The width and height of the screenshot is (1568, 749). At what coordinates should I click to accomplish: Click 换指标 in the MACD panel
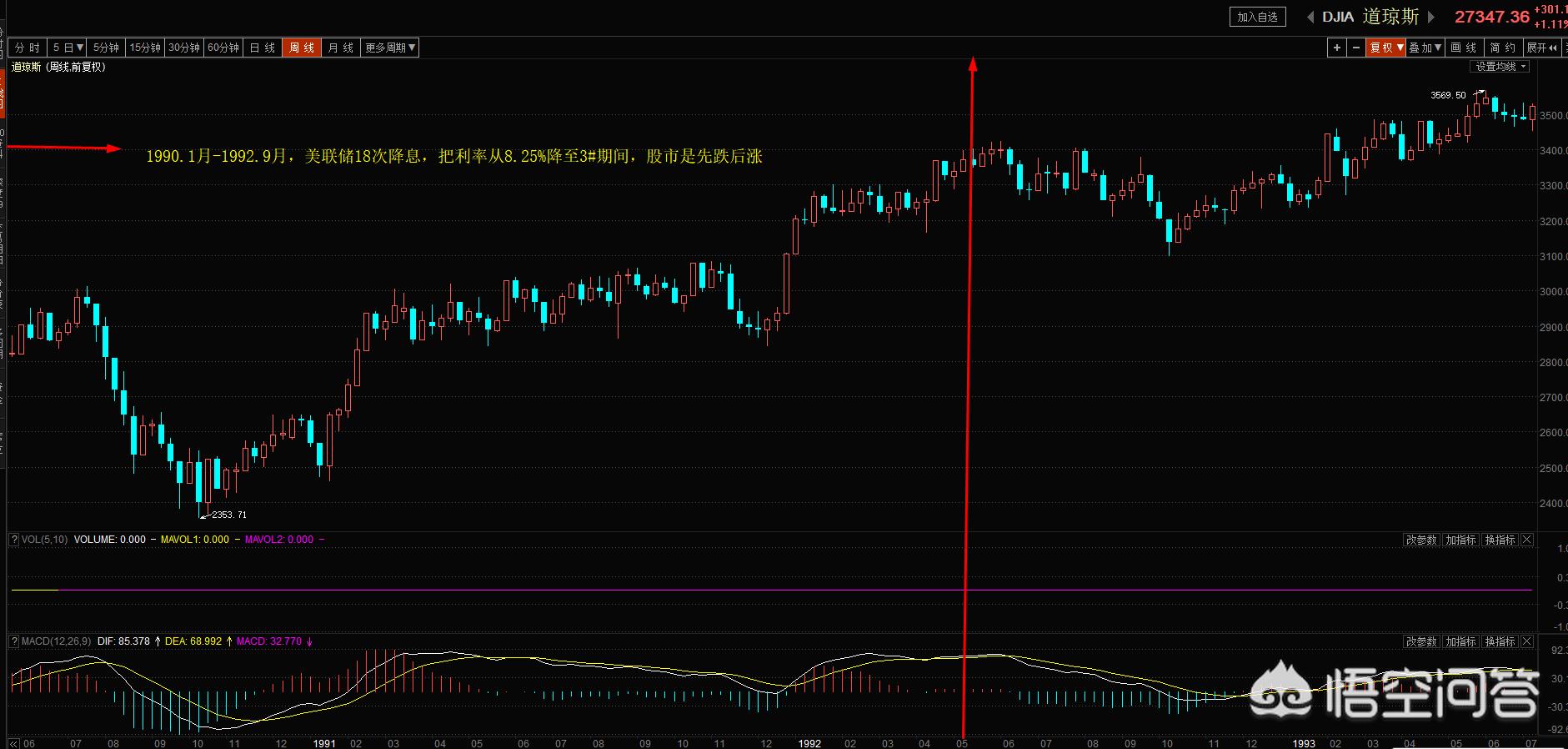[x=1500, y=641]
